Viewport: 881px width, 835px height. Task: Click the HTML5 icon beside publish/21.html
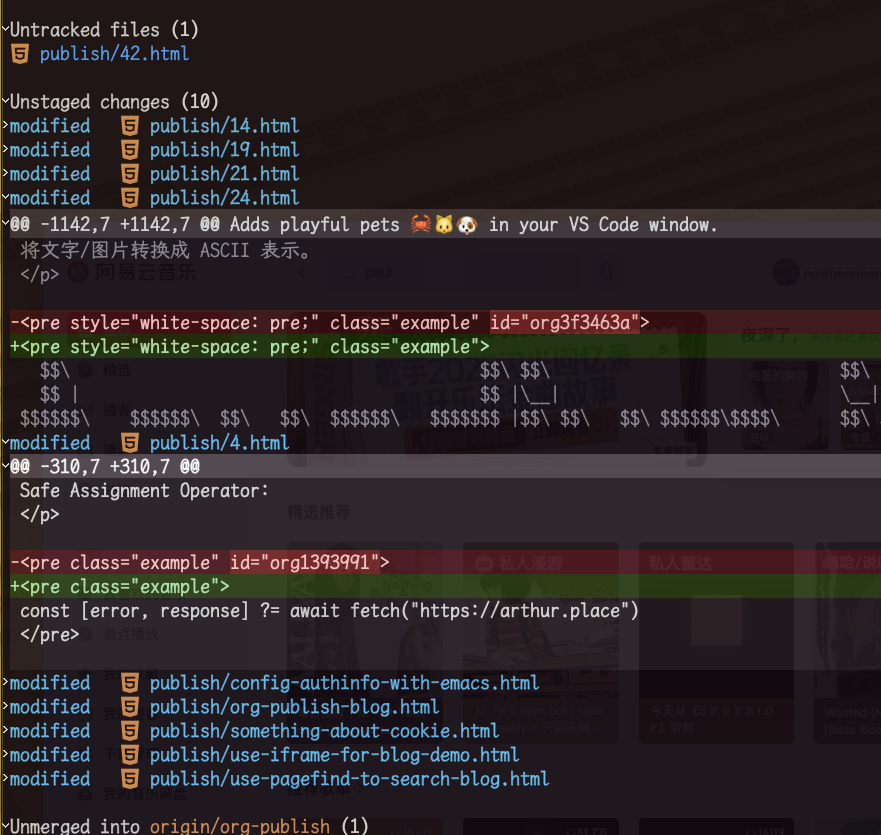pos(129,174)
